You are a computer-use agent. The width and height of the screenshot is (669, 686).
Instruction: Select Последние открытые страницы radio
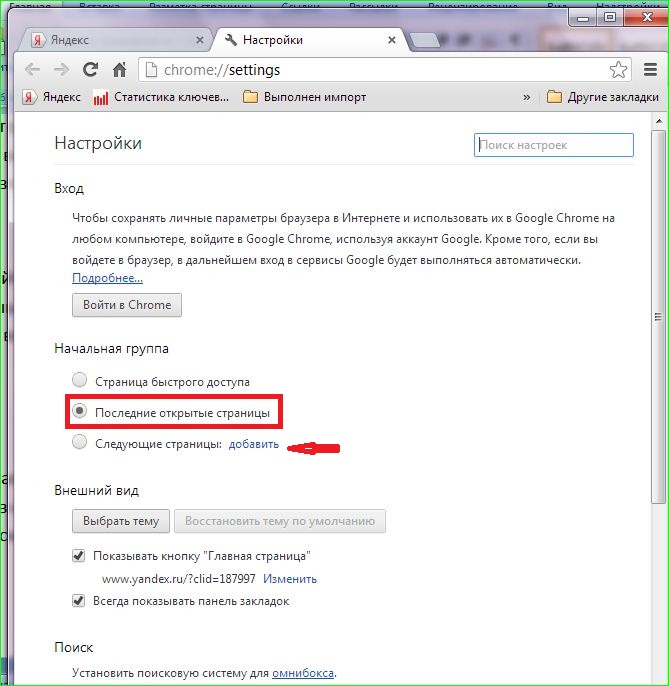(79, 411)
